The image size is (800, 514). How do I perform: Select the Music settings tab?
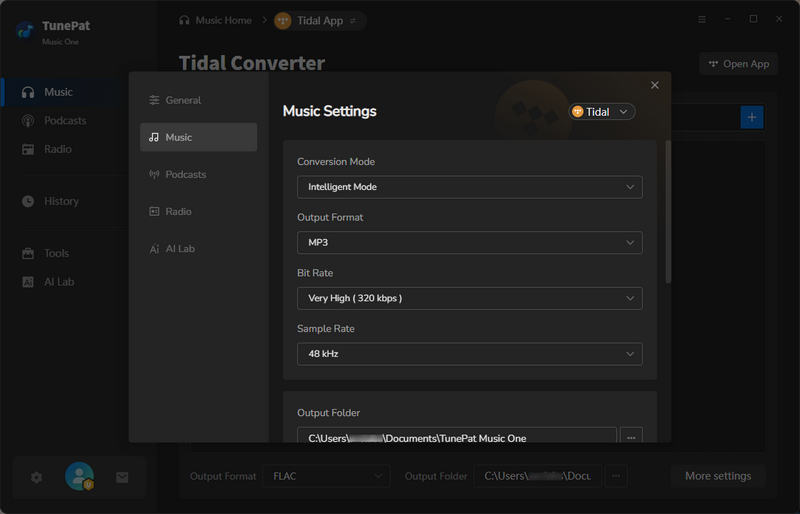[x=198, y=137]
